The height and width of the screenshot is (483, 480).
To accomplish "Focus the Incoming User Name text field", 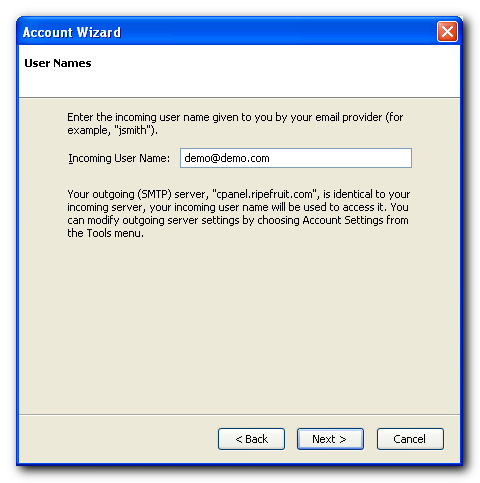I will coord(296,158).
